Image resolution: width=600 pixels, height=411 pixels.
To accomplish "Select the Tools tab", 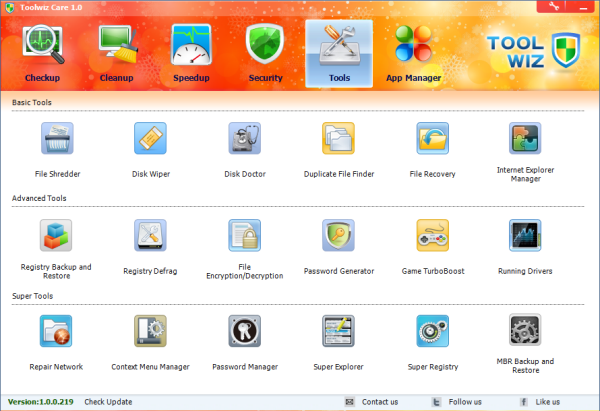I will pos(339,54).
